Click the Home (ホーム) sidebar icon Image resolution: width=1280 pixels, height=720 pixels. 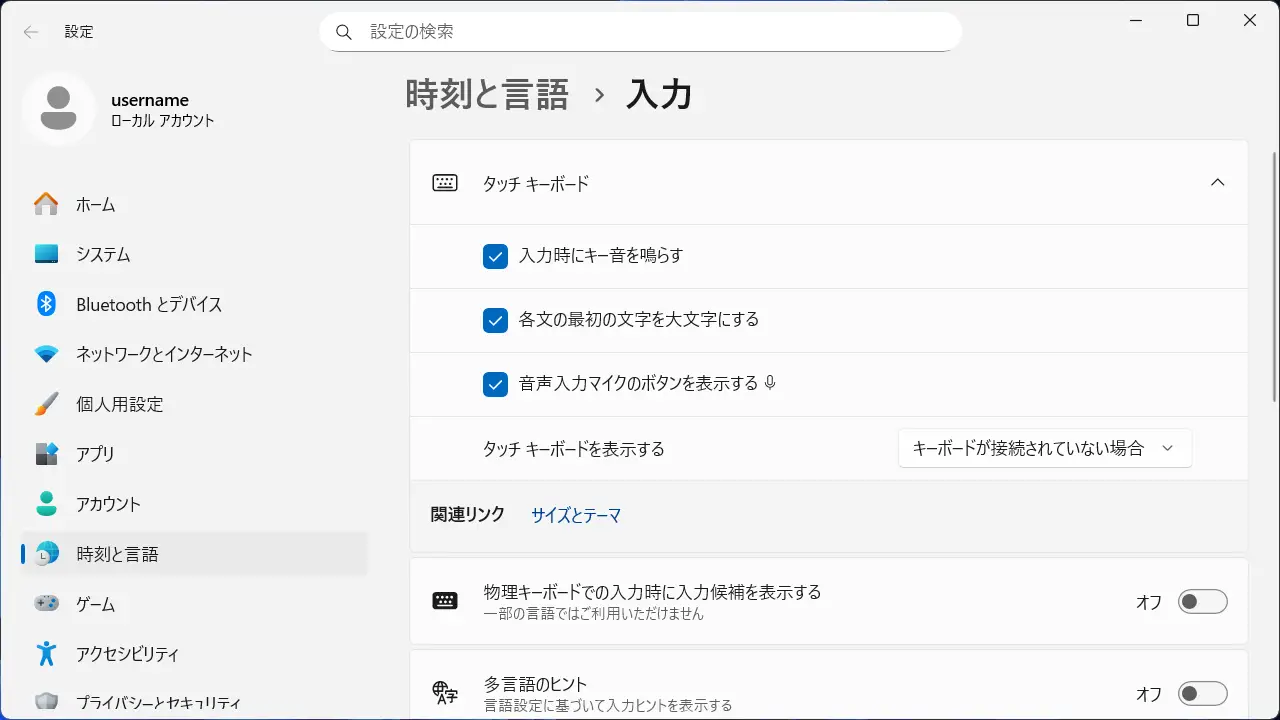[x=46, y=204]
